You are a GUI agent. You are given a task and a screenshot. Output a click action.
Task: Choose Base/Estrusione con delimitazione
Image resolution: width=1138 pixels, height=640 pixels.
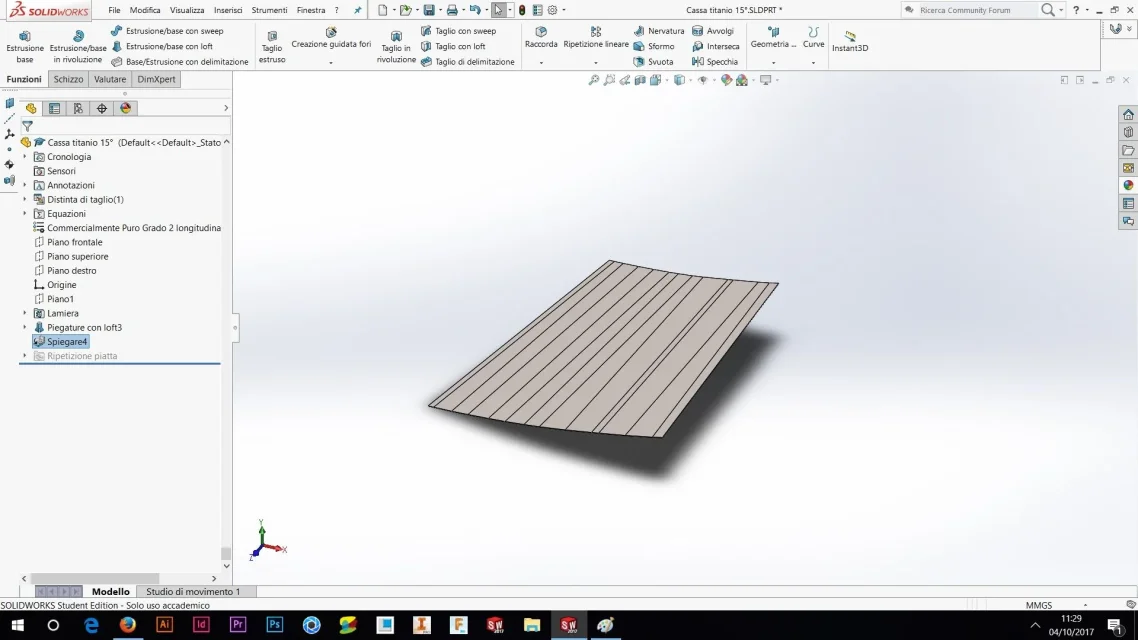[179, 62]
